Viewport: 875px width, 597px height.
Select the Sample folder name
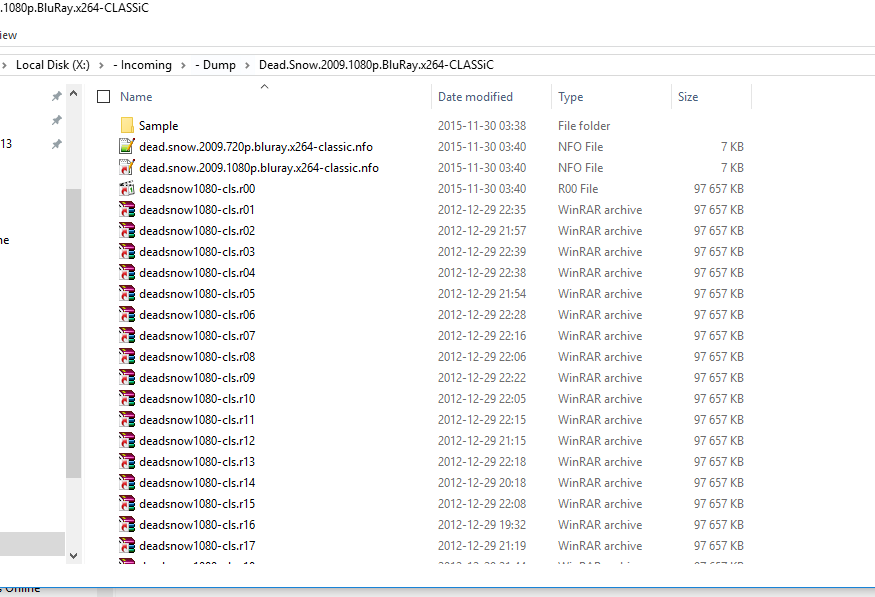(x=158, y=126)
